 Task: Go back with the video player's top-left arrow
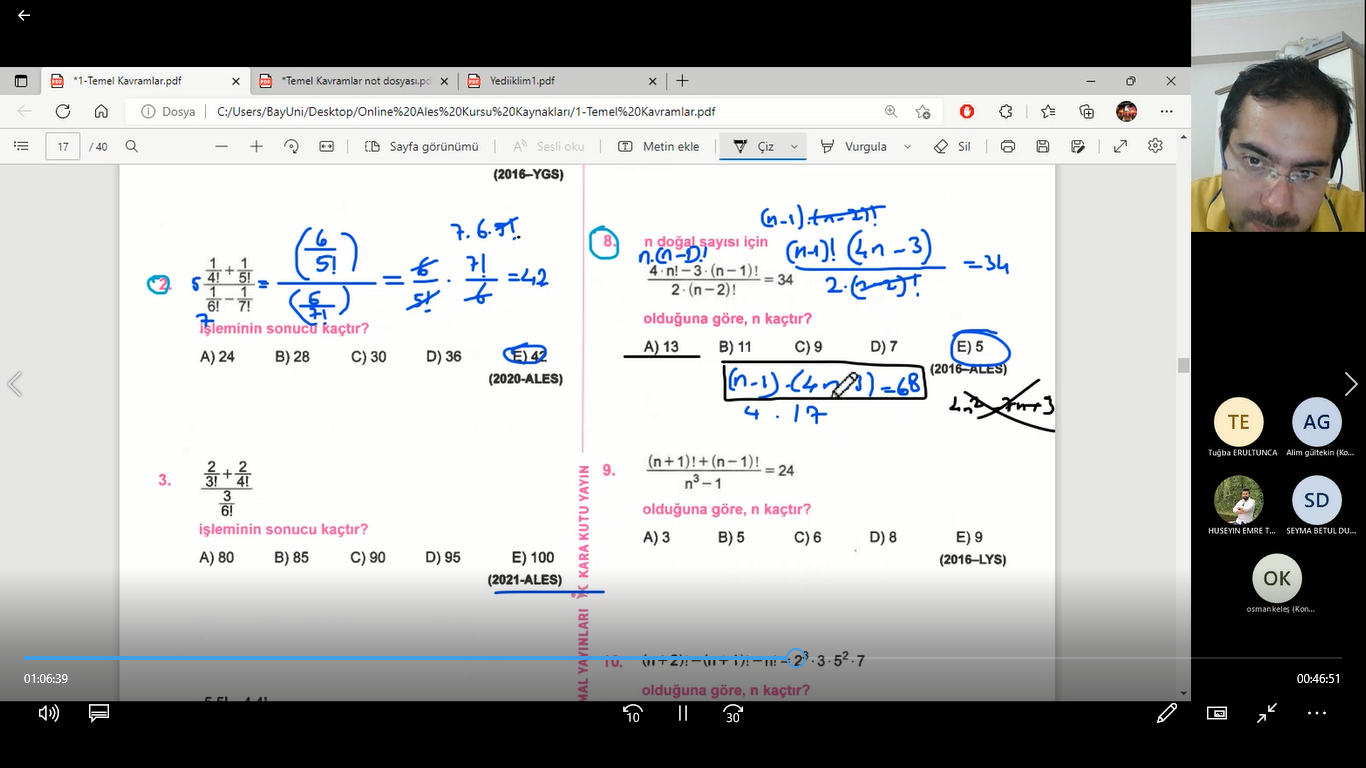tap(24, 15)
